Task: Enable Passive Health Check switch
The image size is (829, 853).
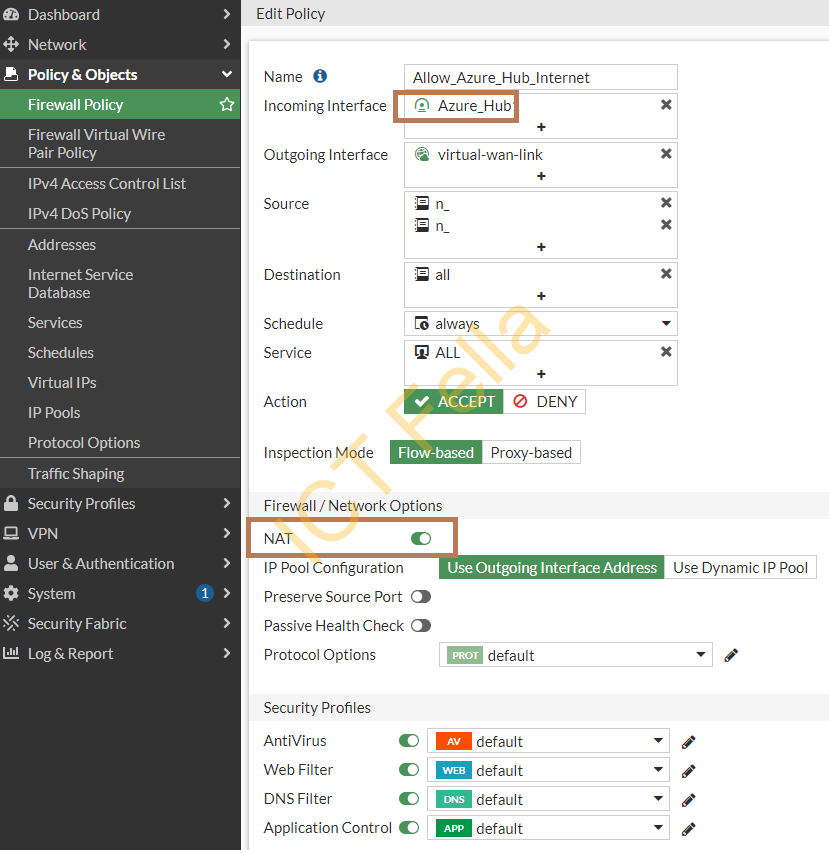Action: [421, 626]
